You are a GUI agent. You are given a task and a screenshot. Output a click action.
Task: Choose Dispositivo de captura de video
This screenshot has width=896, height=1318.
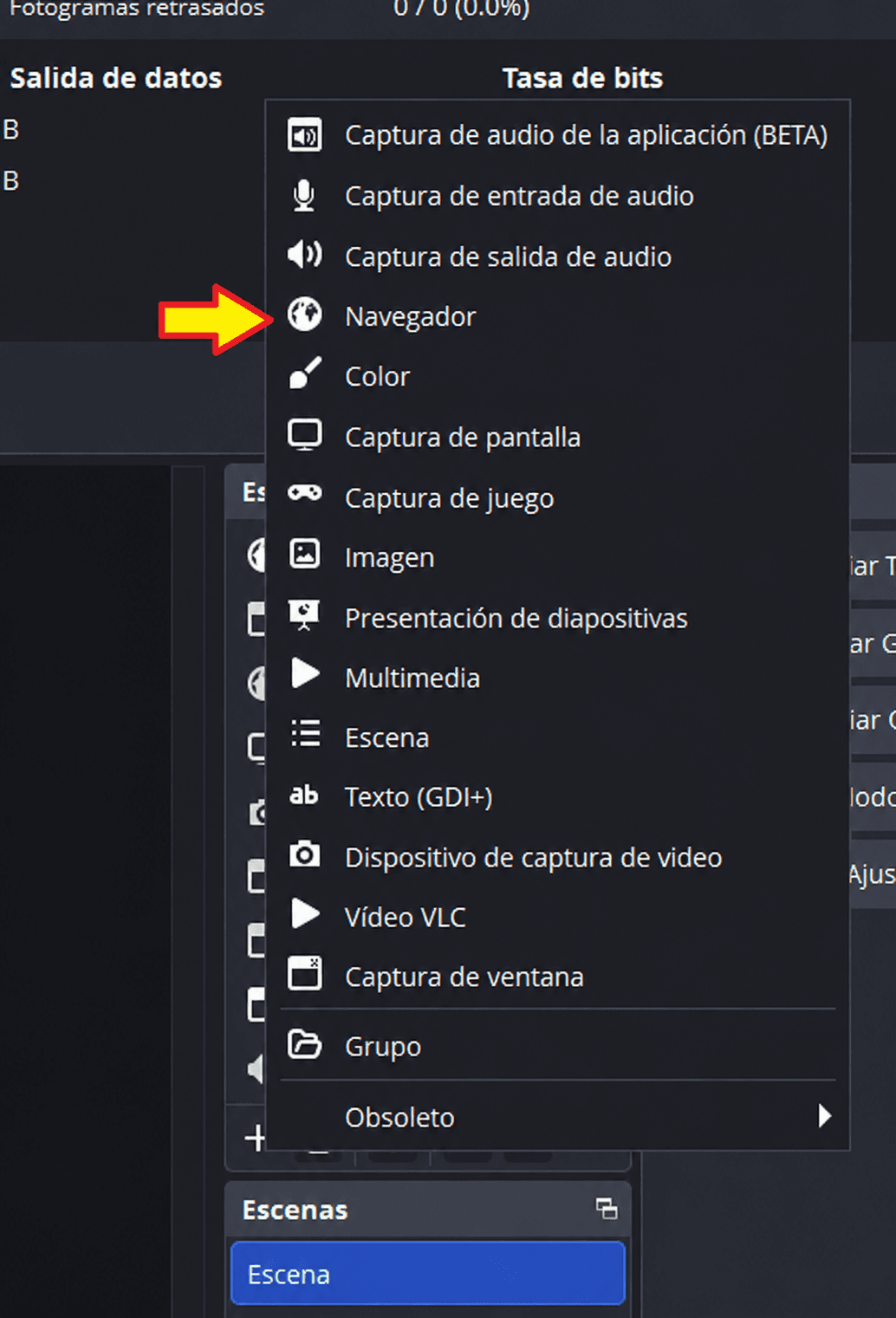click(x=557, y=857)
